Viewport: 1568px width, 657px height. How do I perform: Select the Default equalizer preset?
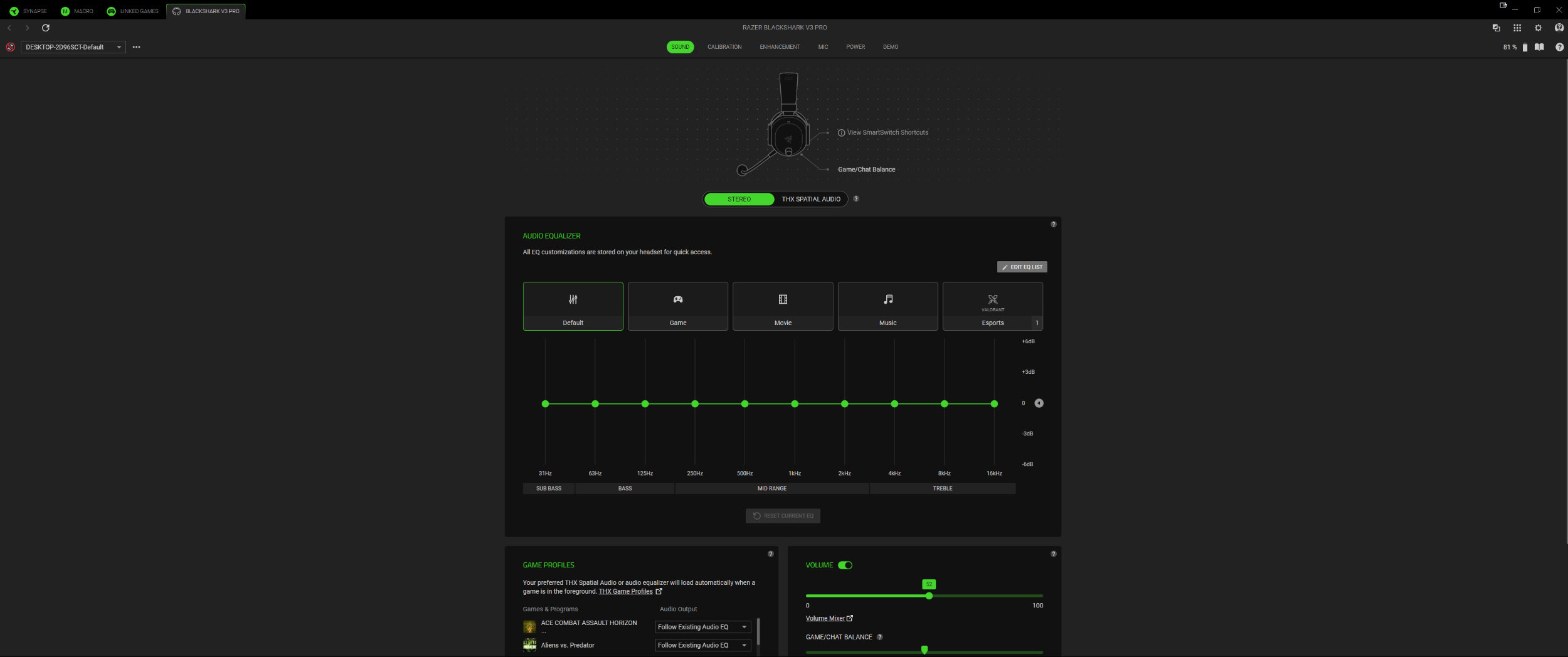click(573, 306)
